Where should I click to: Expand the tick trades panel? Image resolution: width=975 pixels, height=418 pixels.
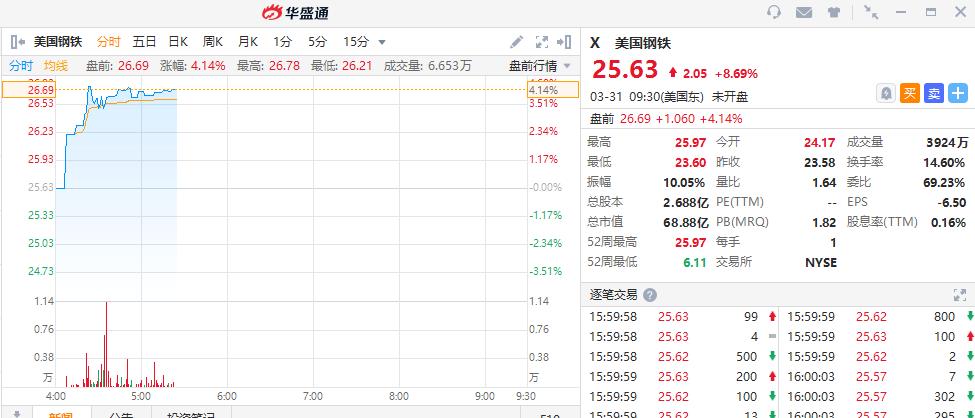pyautogui.click(x=959, y=295)
